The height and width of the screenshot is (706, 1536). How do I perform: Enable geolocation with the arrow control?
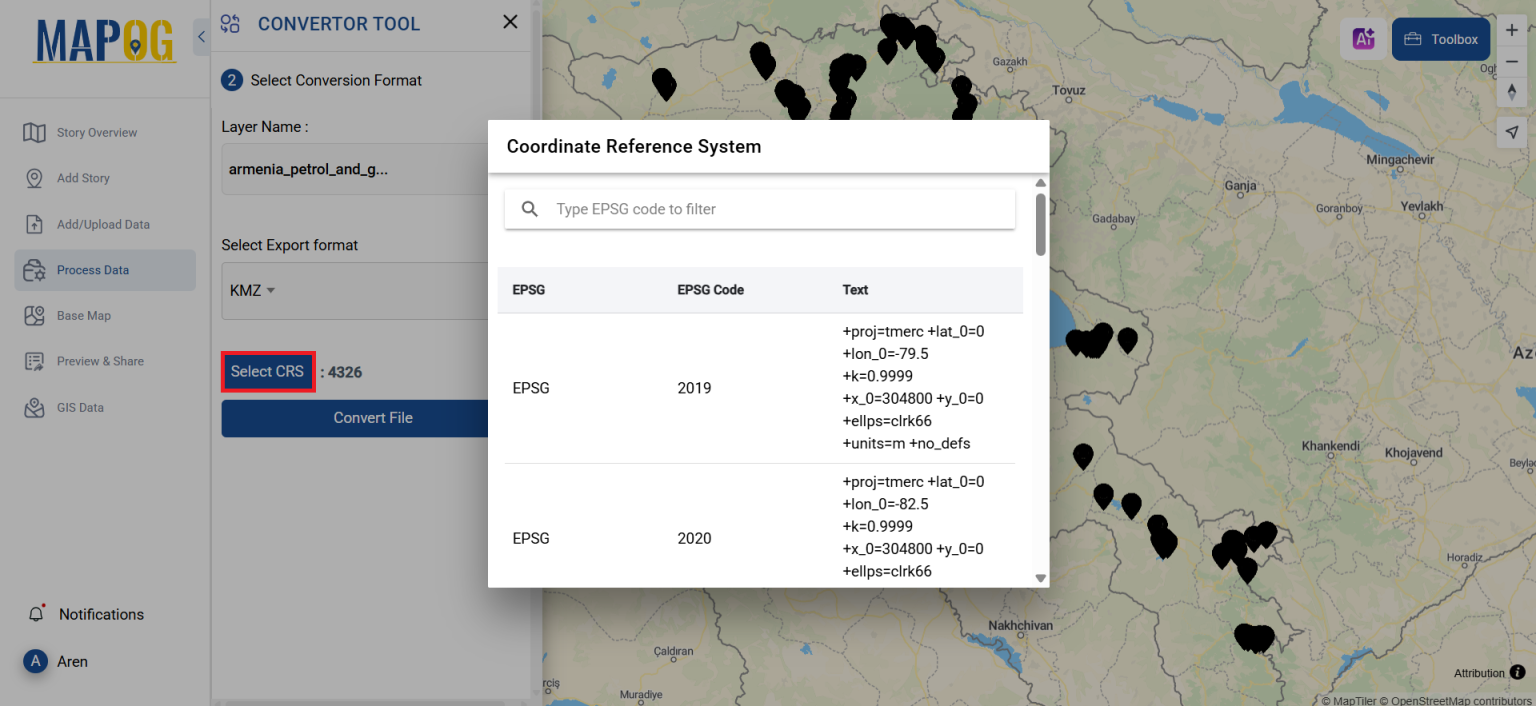pos(1512,131)
